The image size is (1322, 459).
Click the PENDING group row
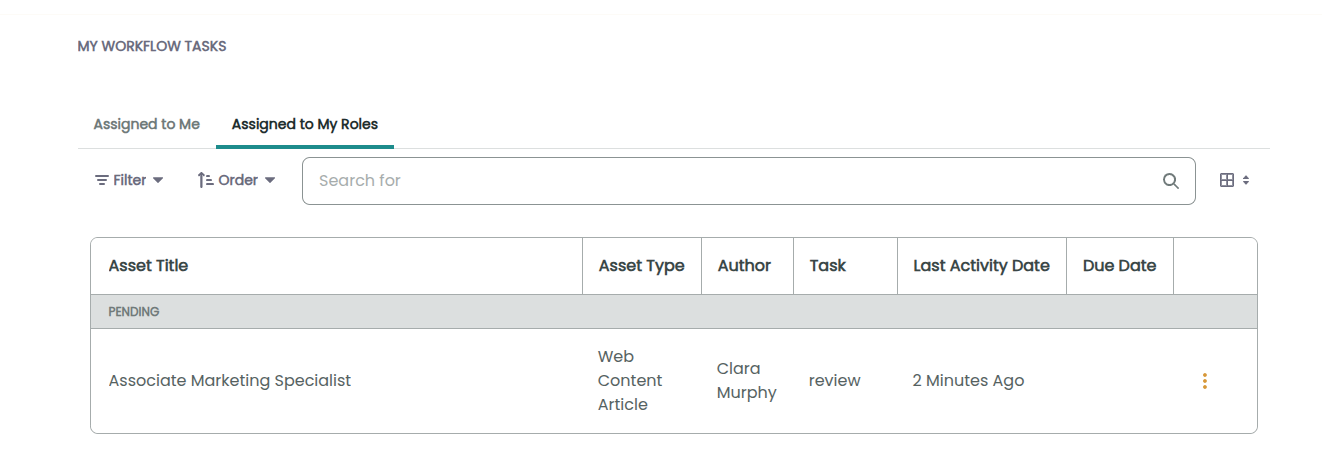[x=674, y=312]
